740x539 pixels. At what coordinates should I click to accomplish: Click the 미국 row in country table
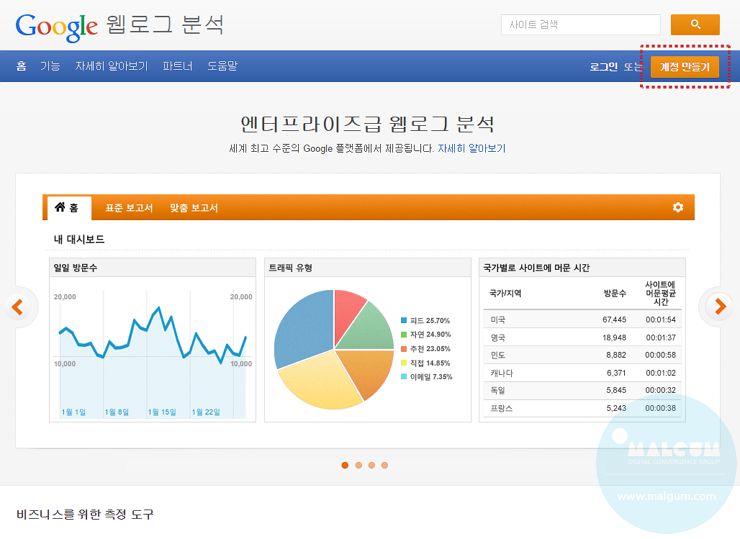(582, 320)
